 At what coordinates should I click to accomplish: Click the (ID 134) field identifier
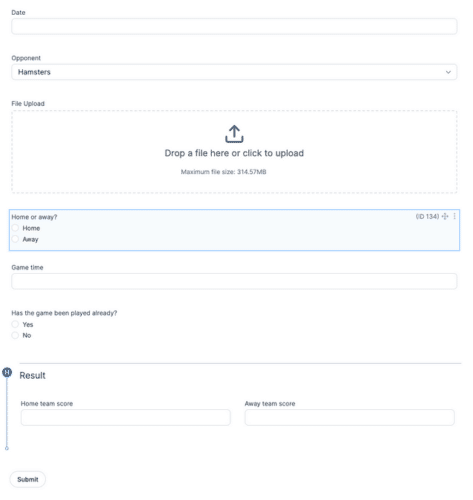pos(427,217)
